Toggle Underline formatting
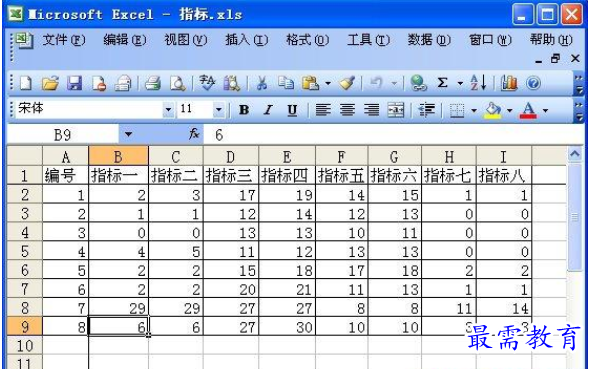This screenshot has height=369, width=589. click(x=292, y=110)
